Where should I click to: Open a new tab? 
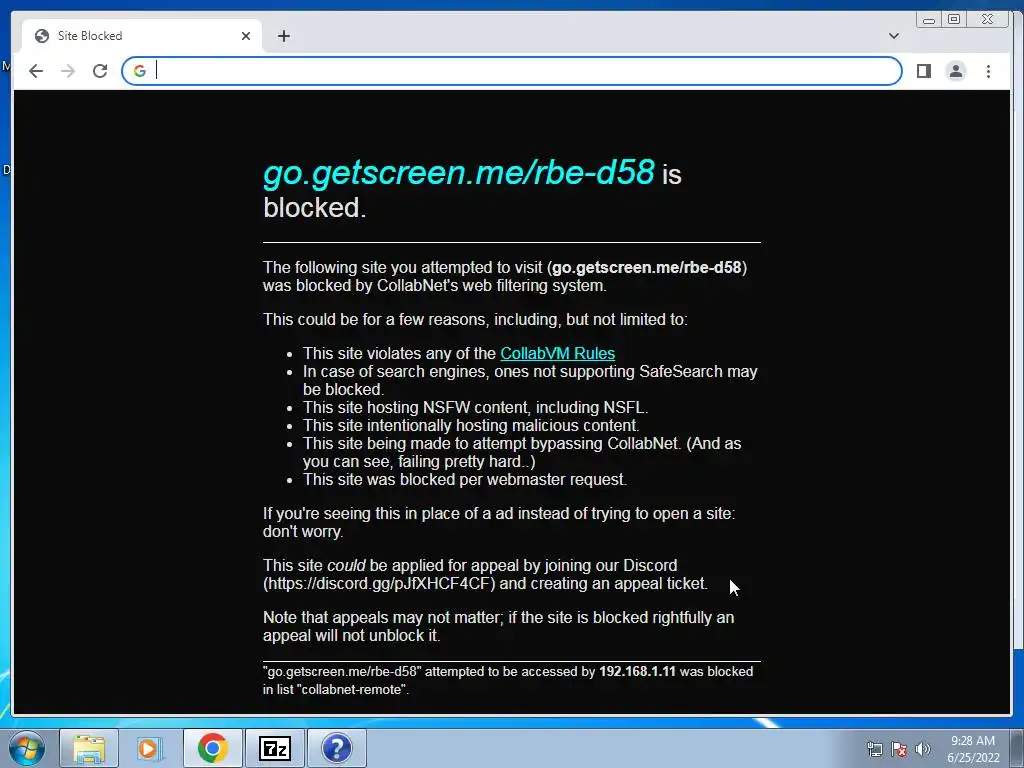283,36
